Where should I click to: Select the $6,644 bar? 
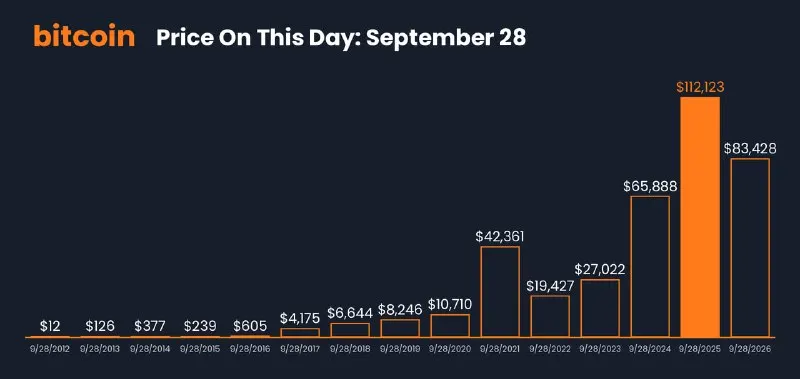pyautogui.click(x=350, y=330)
